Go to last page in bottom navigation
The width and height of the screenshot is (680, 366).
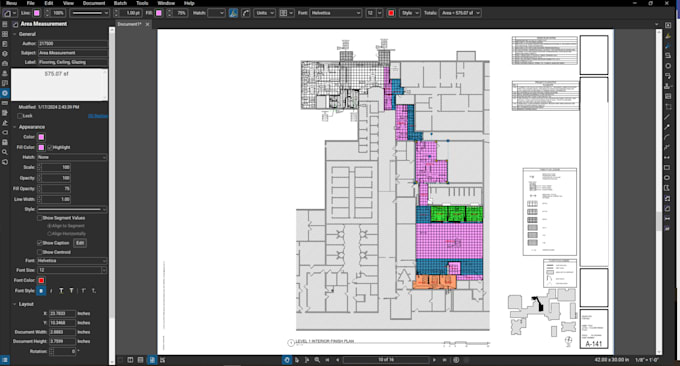tap(445, 360)
